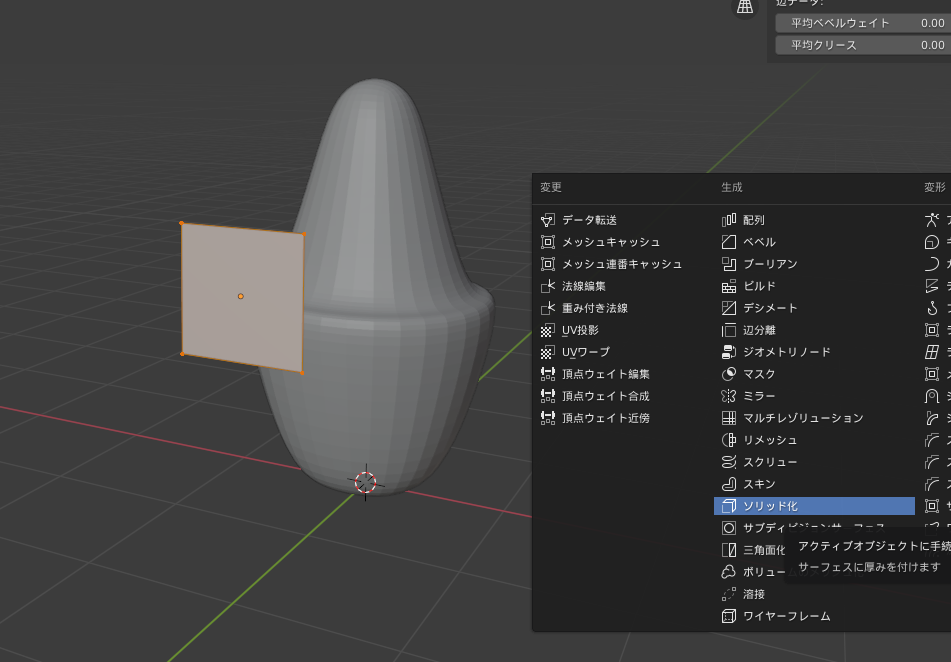Viewport: 951px width, 662px height.
Task: Click the マルチレゾリューション modifier icon
Action: pyautogui.click(x=729, y=418)
